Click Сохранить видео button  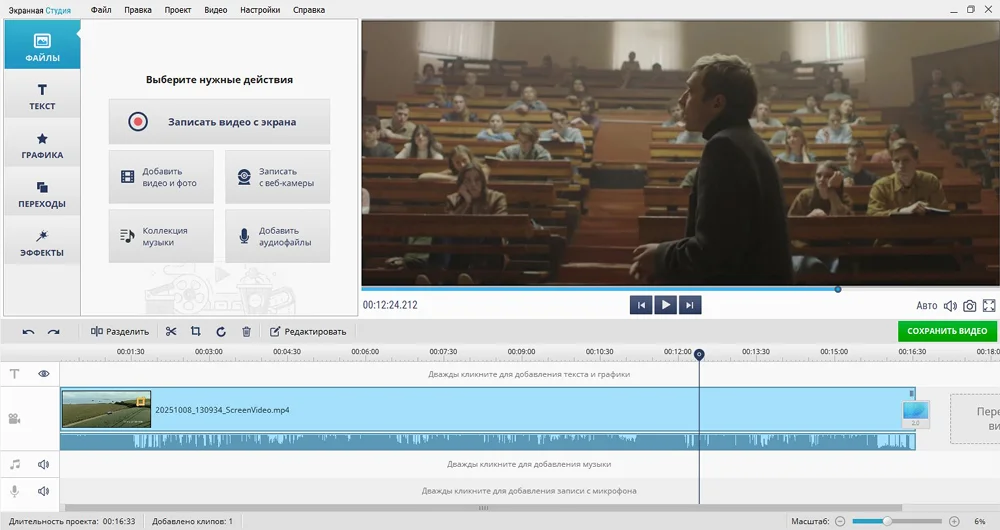click(x=947, y=331)
